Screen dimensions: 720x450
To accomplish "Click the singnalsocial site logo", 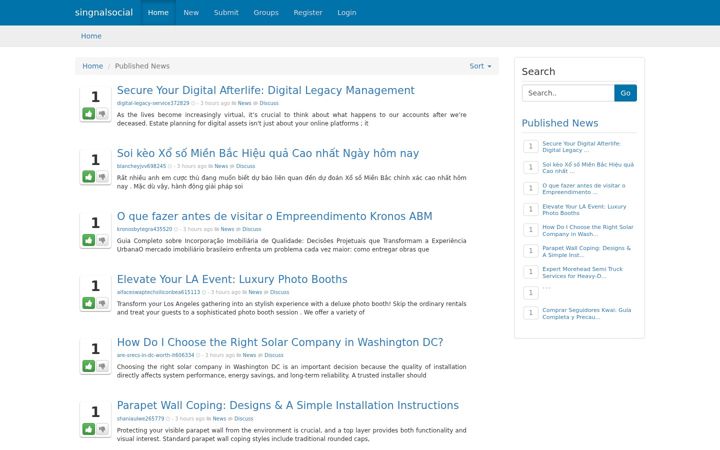I will point(104,12).
